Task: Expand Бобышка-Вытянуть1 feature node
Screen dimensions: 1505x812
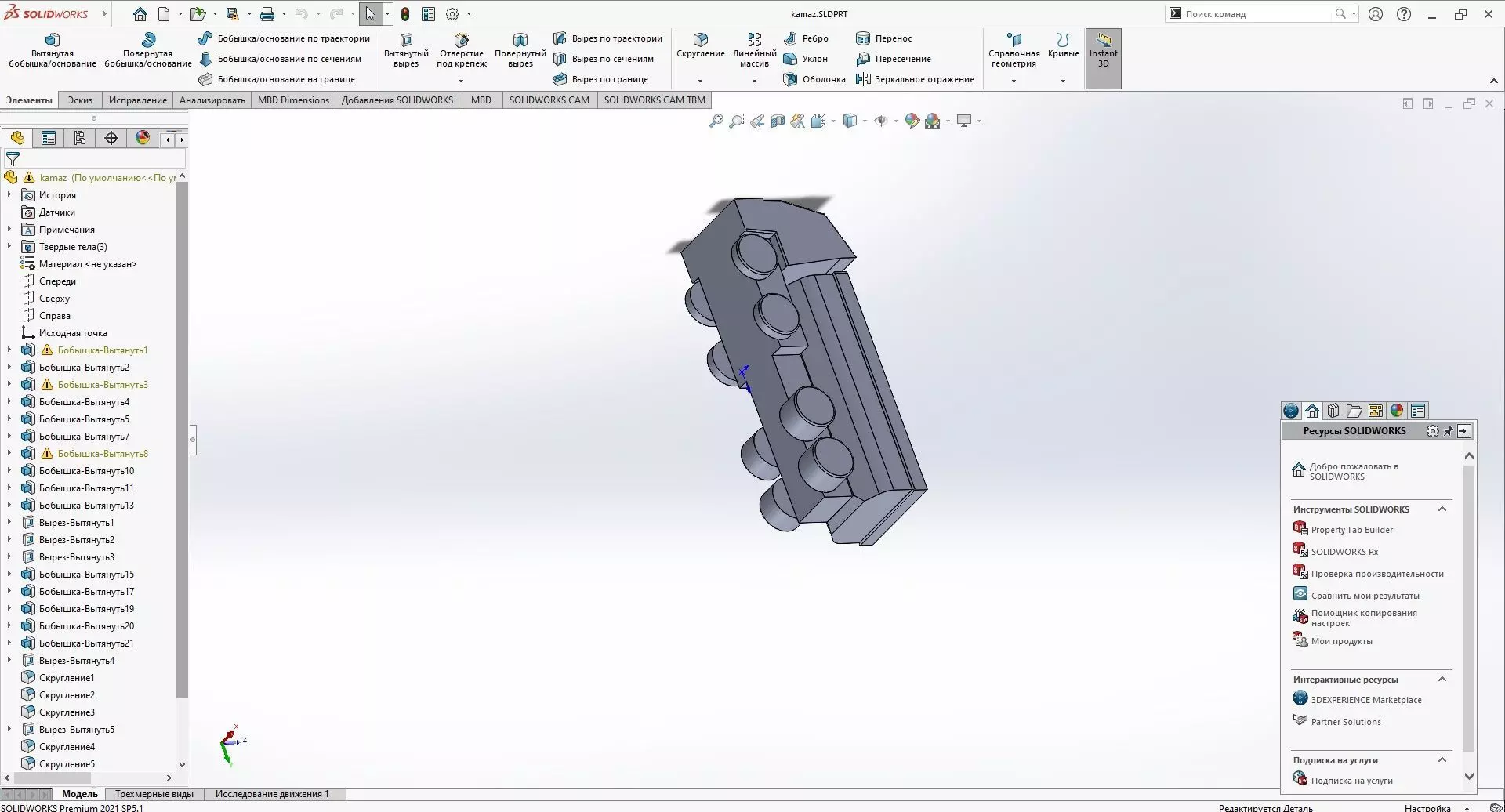Action: [x=9, y=350]
